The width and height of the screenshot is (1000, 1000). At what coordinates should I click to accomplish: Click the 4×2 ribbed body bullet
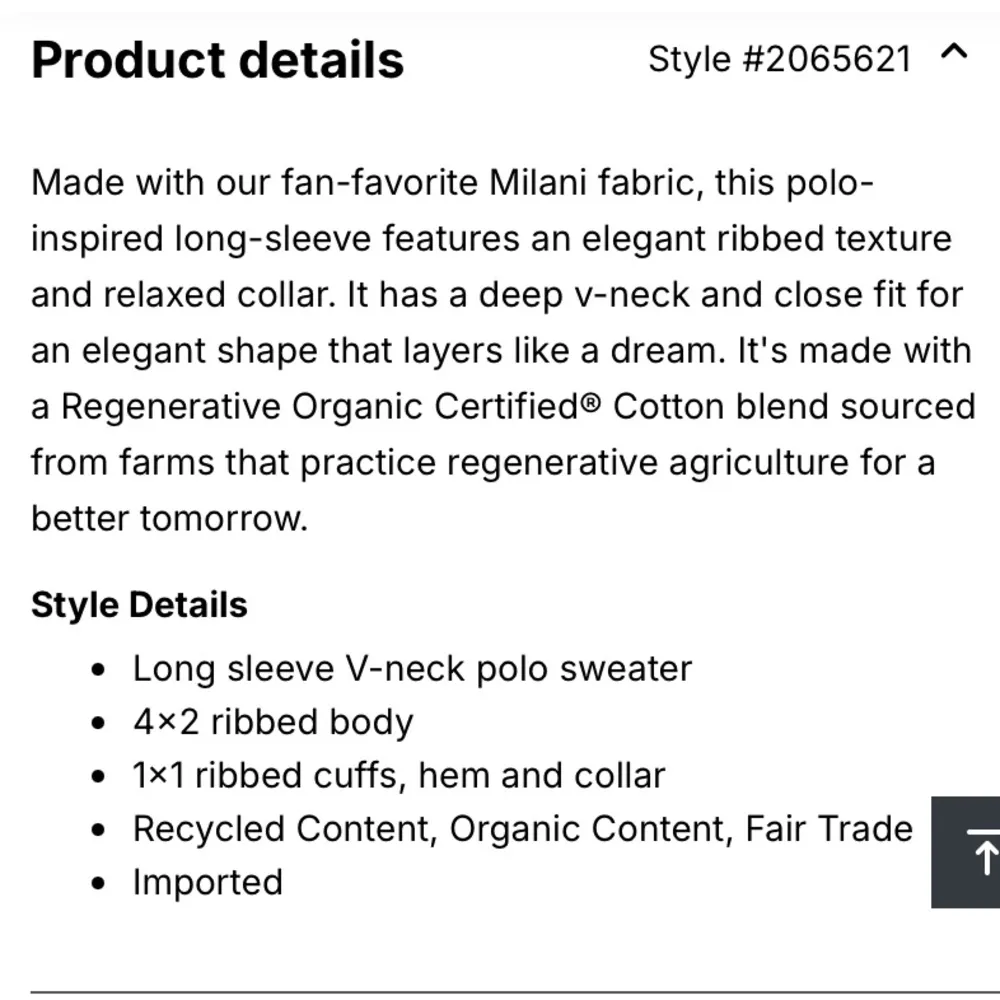click(x=272, y=721)
